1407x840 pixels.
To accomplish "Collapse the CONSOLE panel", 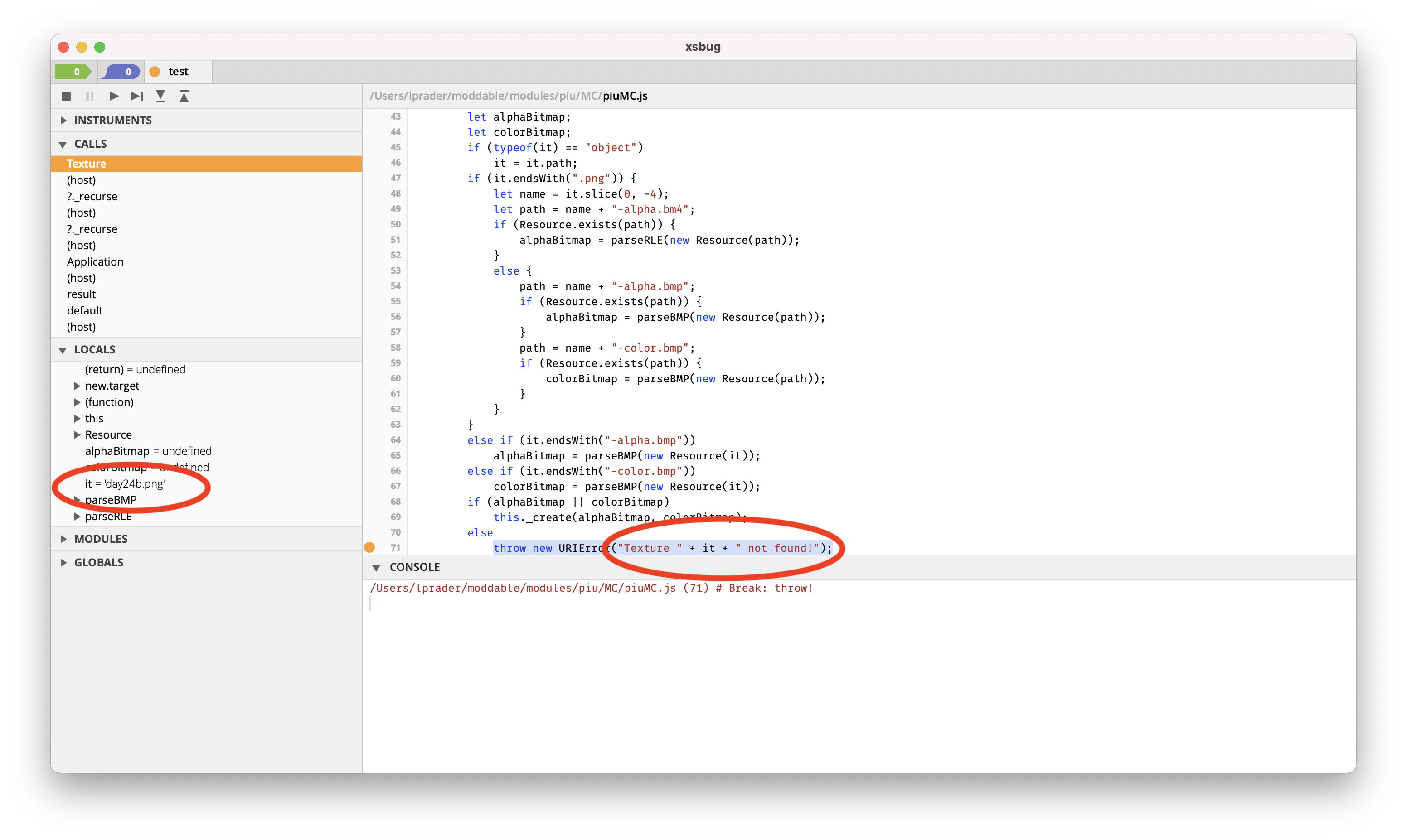I will 378,567.
